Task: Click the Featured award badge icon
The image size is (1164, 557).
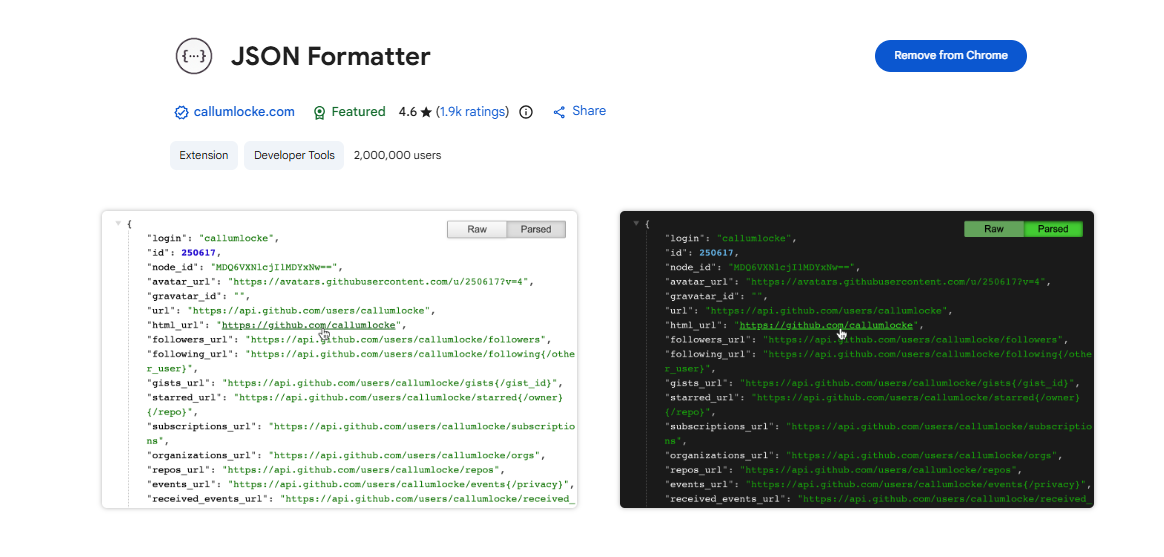Action: point(319,112)
